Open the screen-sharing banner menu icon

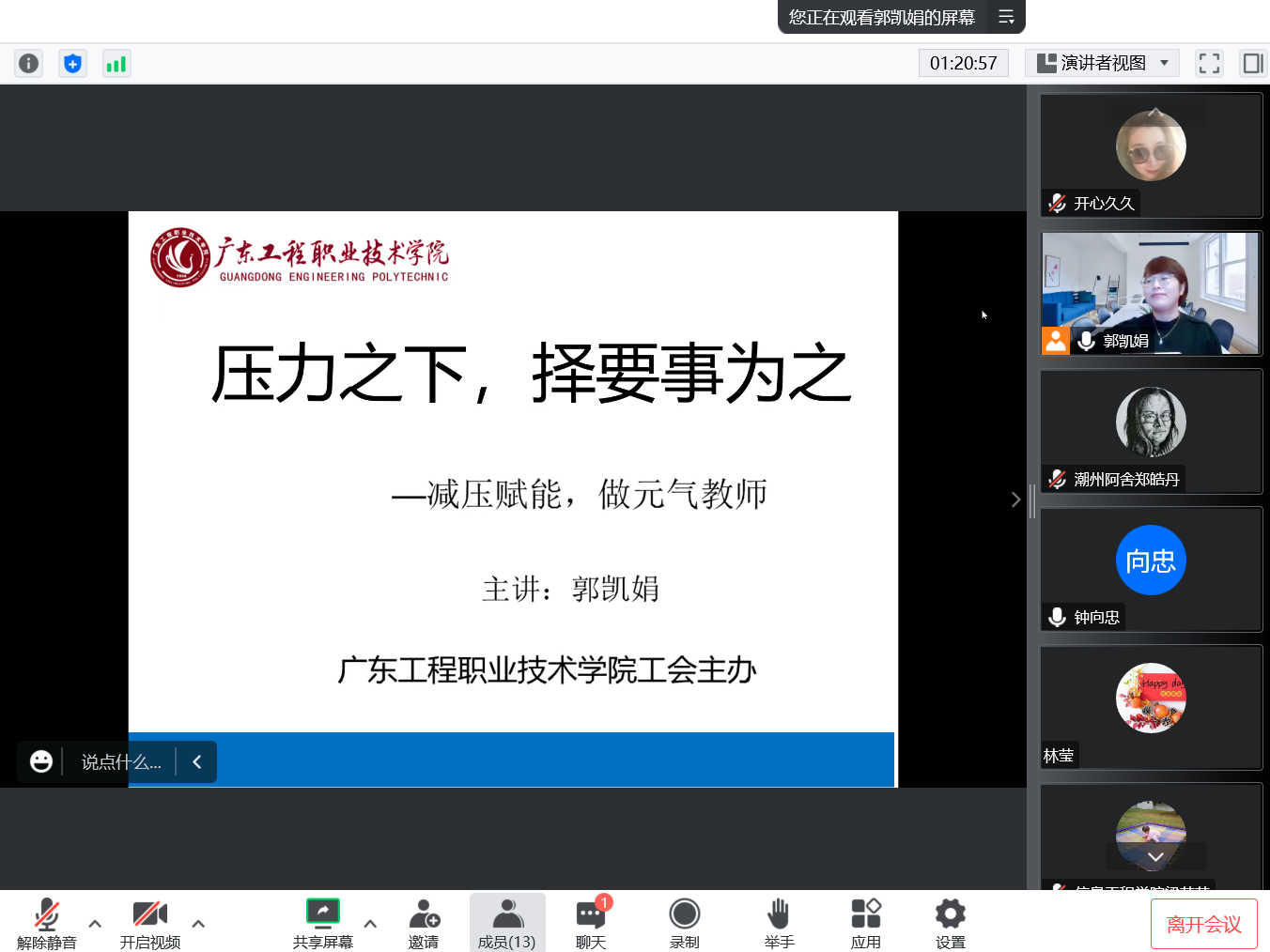coord(1006,17)
